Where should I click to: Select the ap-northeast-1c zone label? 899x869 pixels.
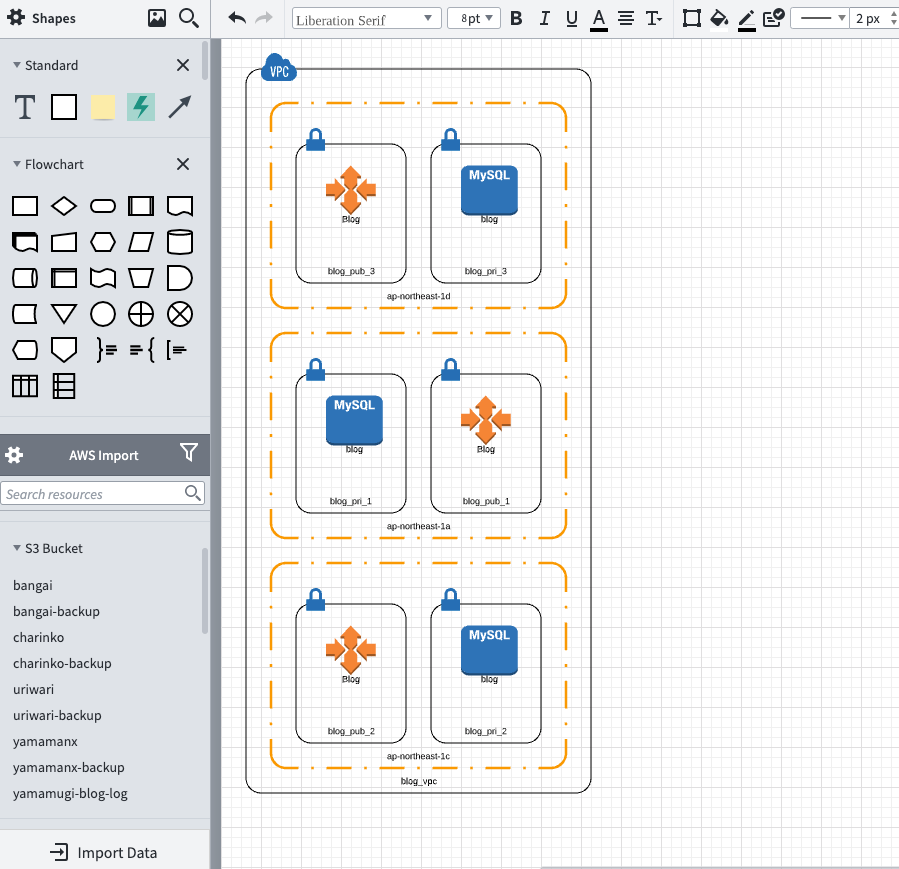click(418, 756)
